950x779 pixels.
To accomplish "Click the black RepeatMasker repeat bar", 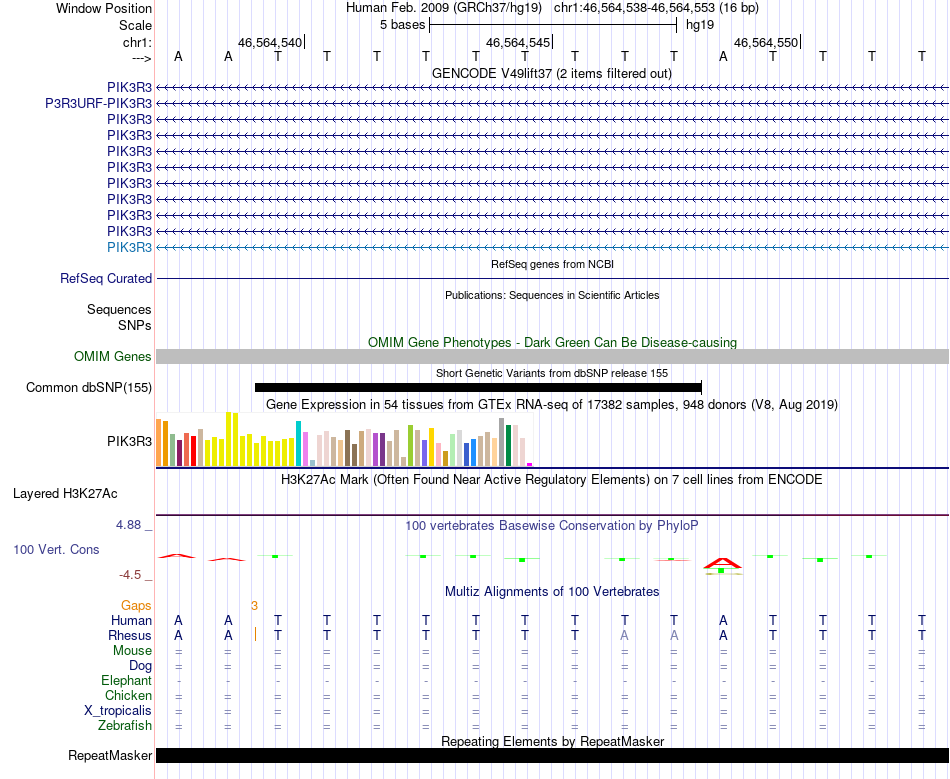I will (x=553, y=755).
